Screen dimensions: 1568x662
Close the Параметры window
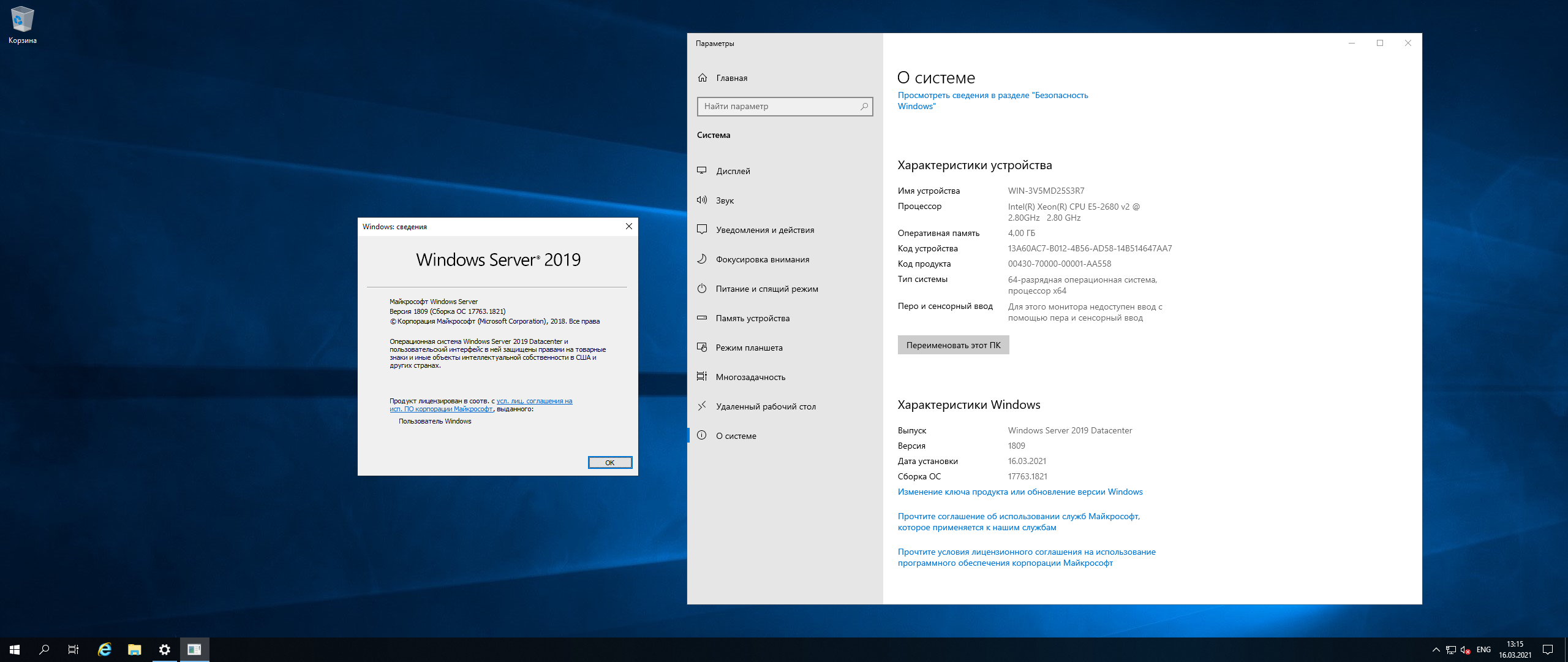pos(1408,43)
